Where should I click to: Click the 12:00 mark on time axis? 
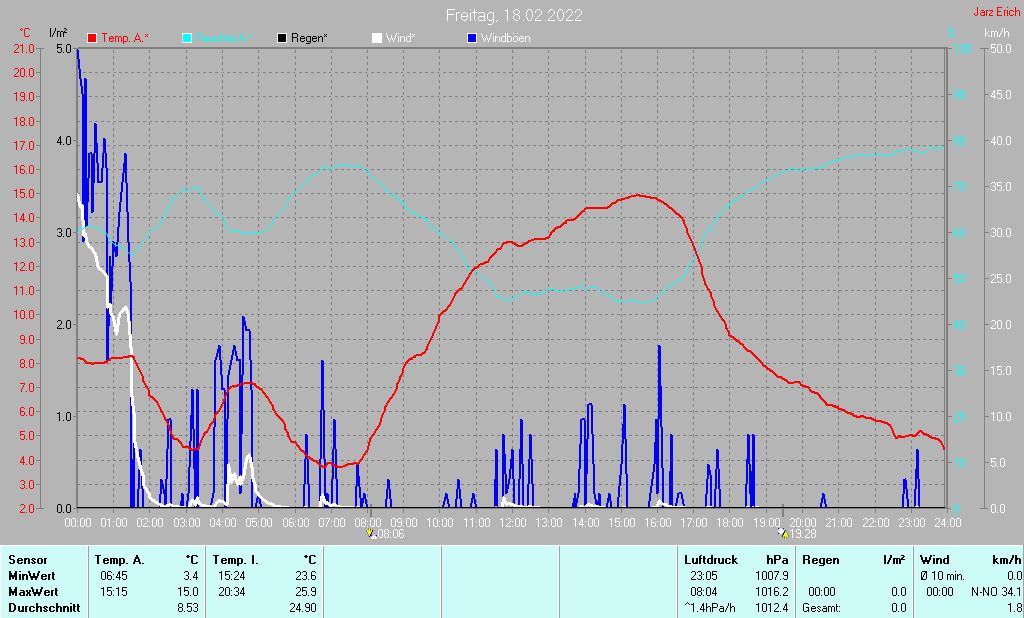click(513, 523)
